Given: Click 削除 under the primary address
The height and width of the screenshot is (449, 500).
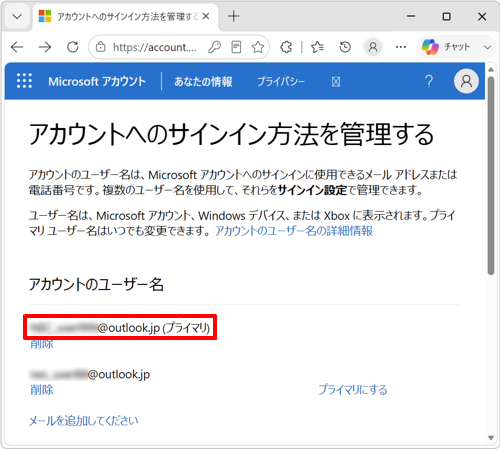Looking at the screenshot, I should click(42, 344).
